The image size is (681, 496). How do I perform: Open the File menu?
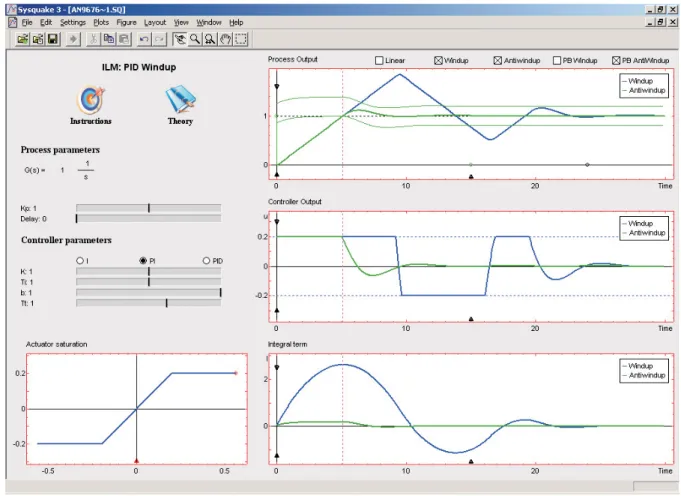coord(27,23)
